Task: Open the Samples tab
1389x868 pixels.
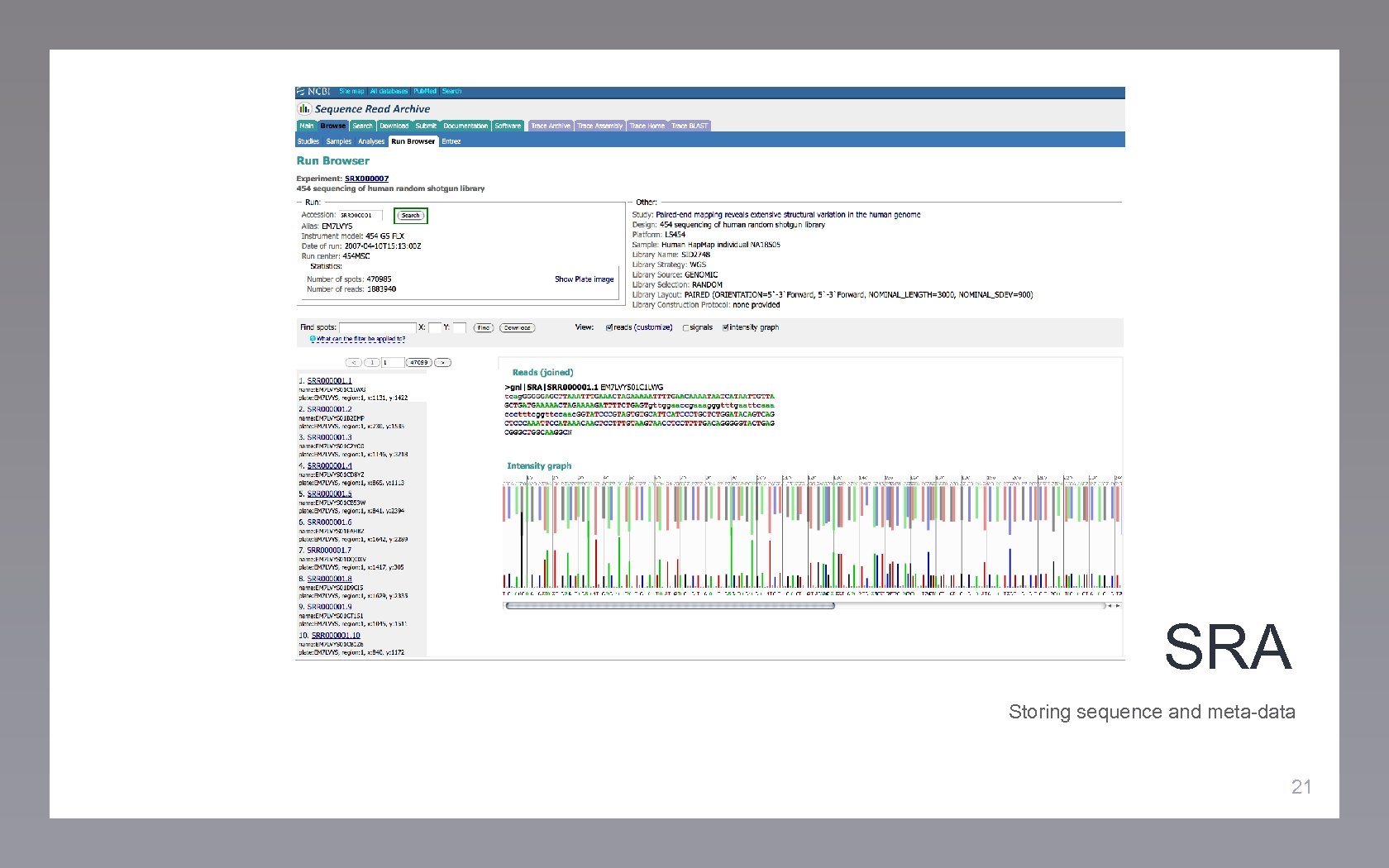Action: 339,141
